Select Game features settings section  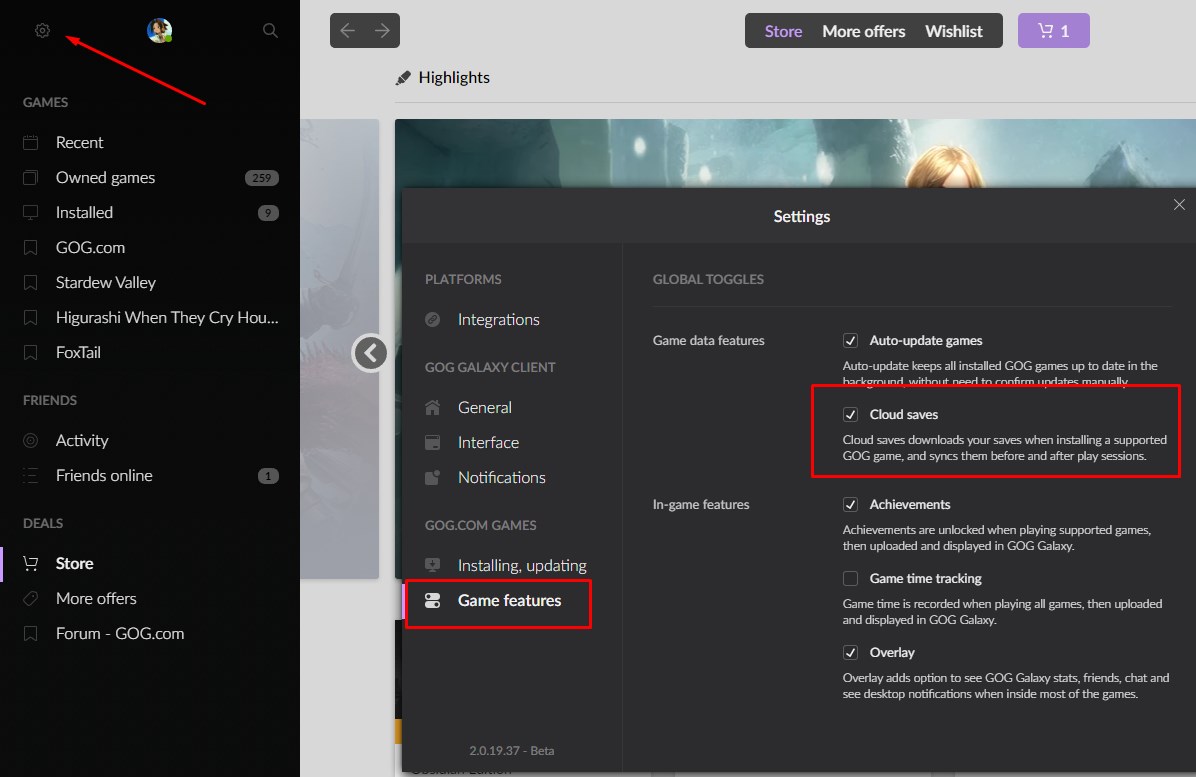tap(510, 601)
